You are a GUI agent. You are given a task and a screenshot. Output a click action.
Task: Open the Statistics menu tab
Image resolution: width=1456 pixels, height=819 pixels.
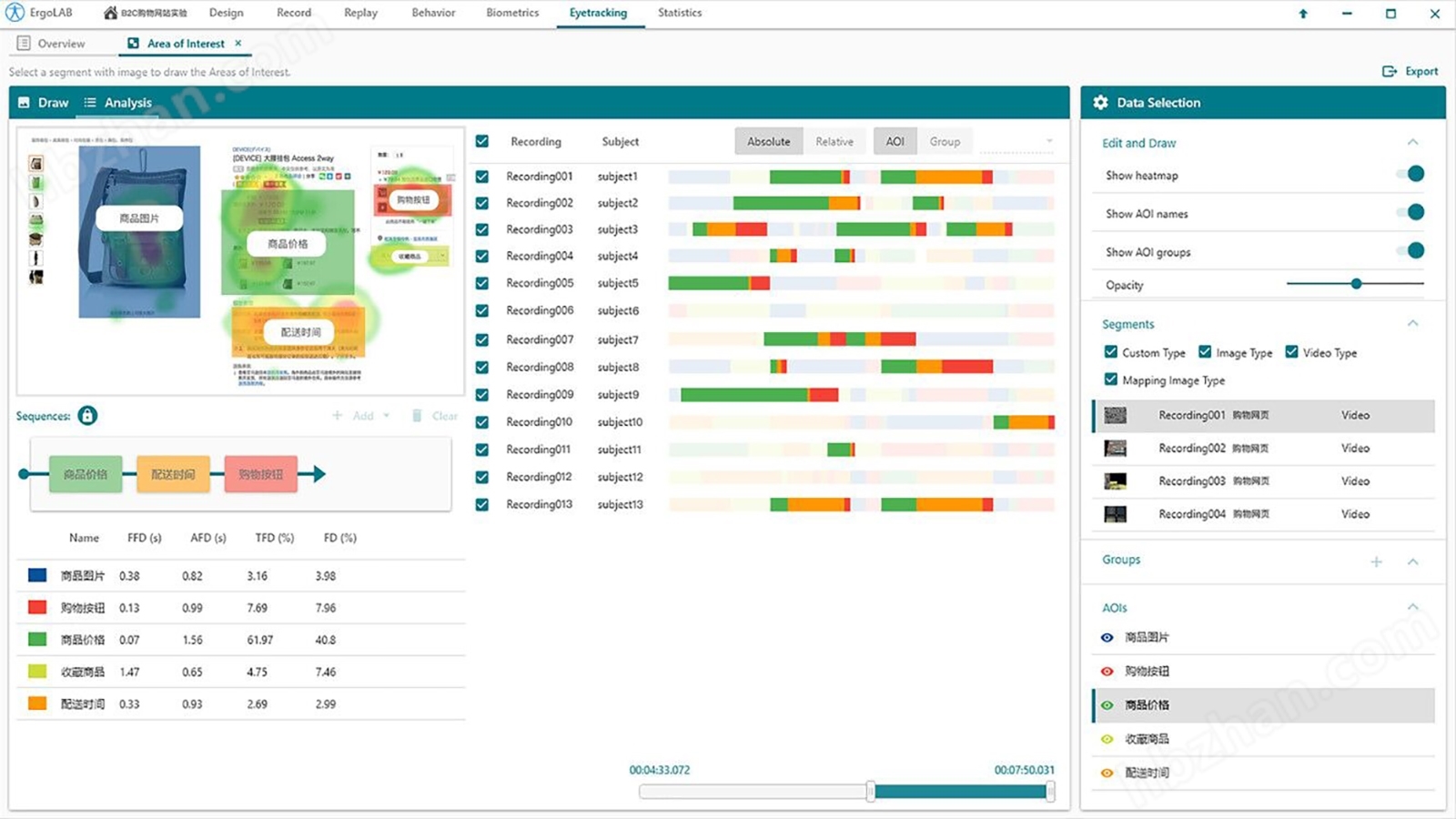point(679,13)
